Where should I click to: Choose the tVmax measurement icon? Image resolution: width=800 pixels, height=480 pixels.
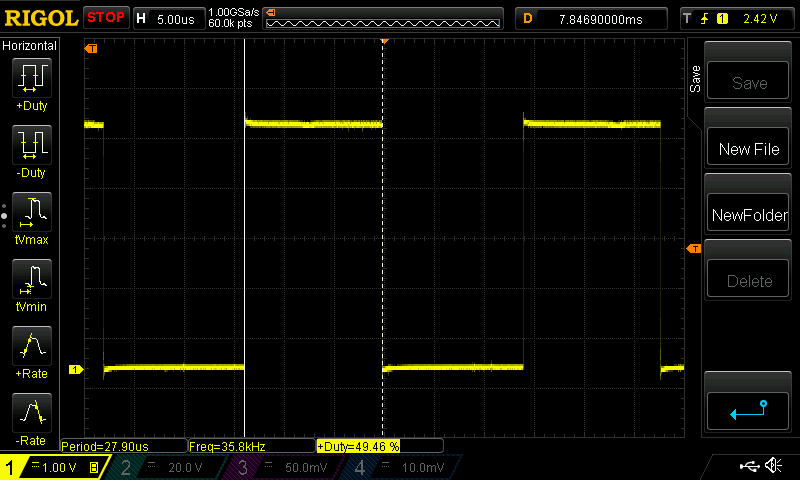pos(31,212)
